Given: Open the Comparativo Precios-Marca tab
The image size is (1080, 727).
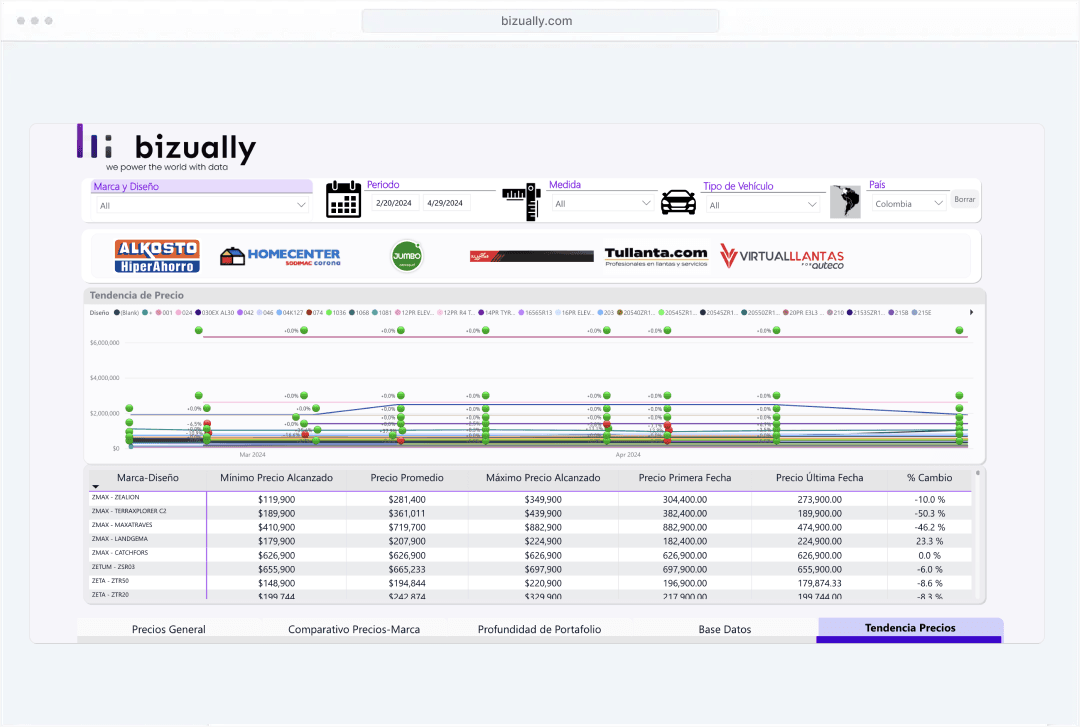Looking at the screenshot, I should tap(354, 629).
